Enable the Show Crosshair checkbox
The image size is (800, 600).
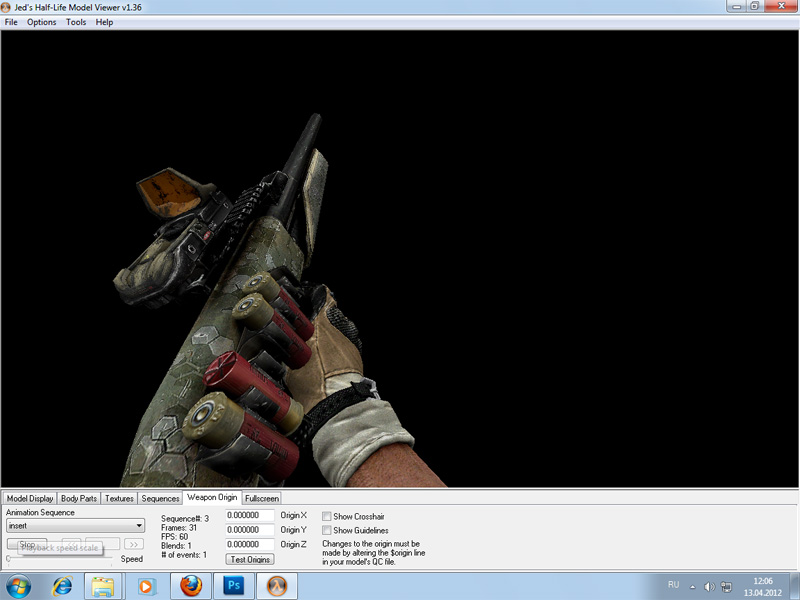327,516
